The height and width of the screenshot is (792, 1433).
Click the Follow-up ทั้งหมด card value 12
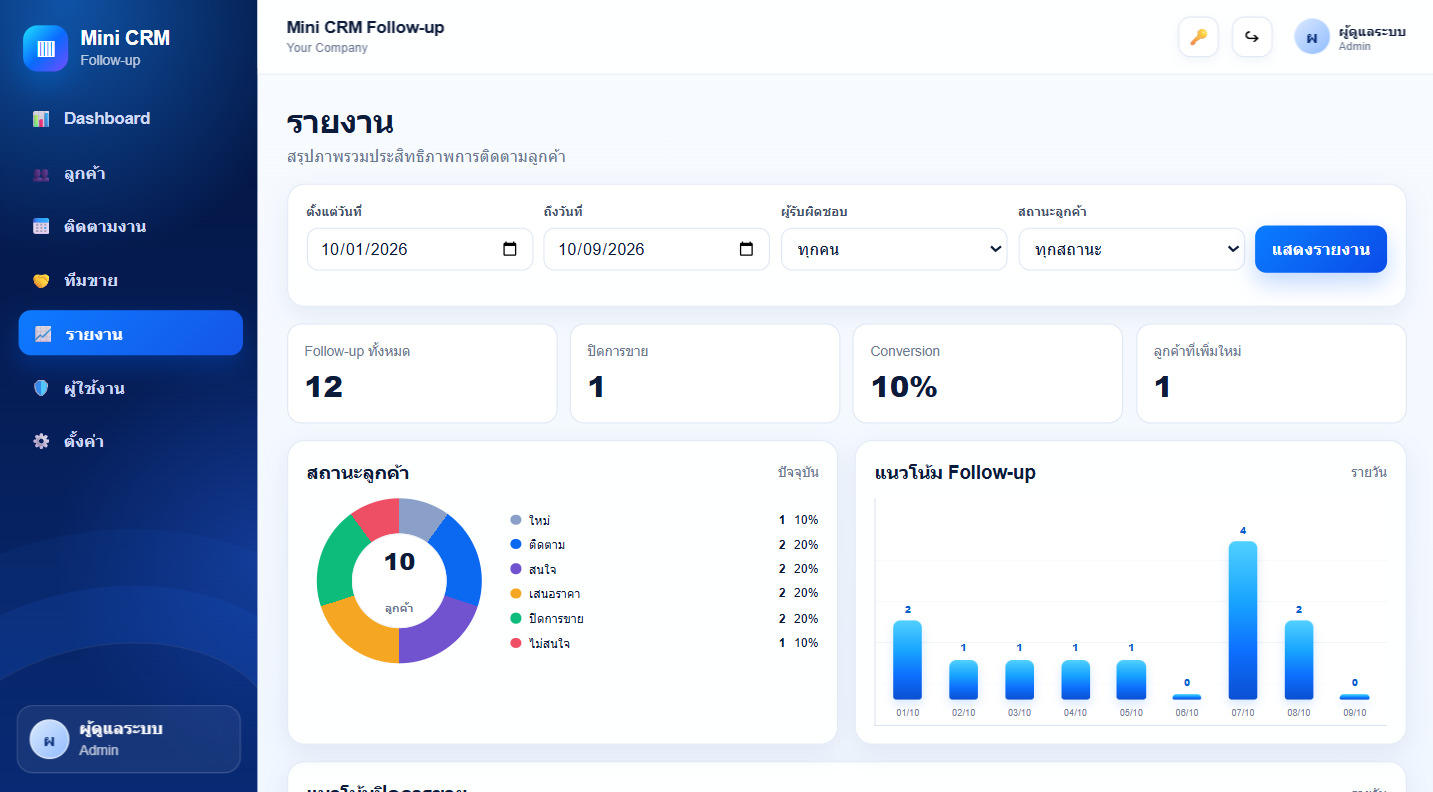click(x=324, y=386)
